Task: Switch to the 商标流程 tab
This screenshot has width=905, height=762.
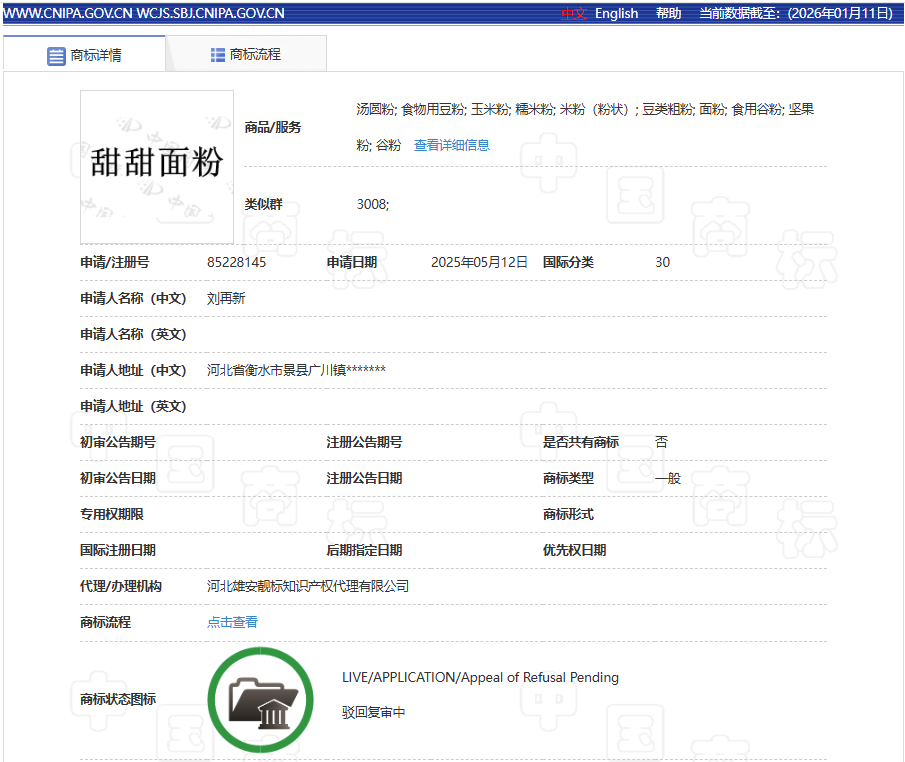Action: pos(246,55)
